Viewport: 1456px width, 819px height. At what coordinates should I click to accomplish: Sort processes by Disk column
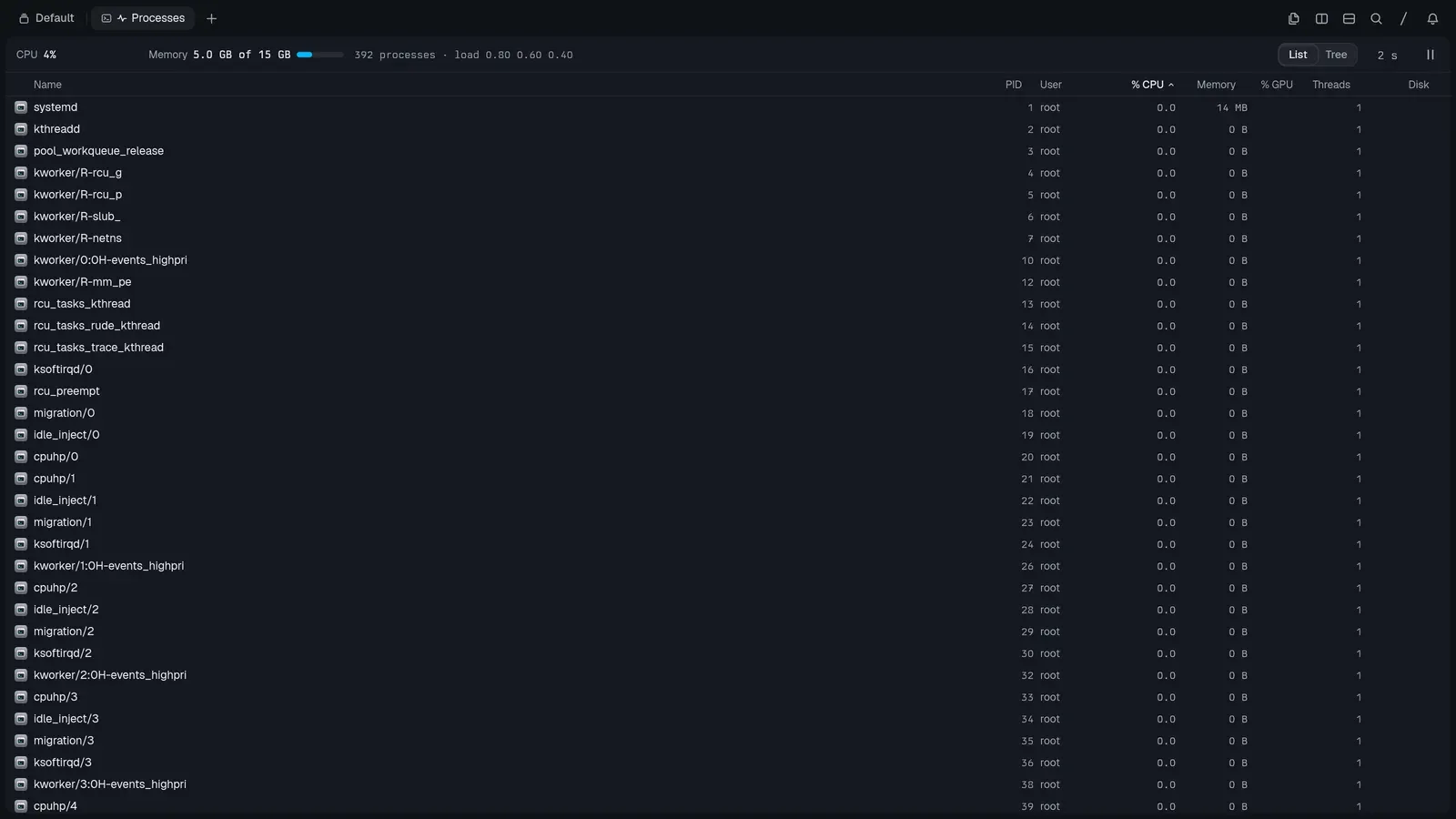pos(1419,85)
